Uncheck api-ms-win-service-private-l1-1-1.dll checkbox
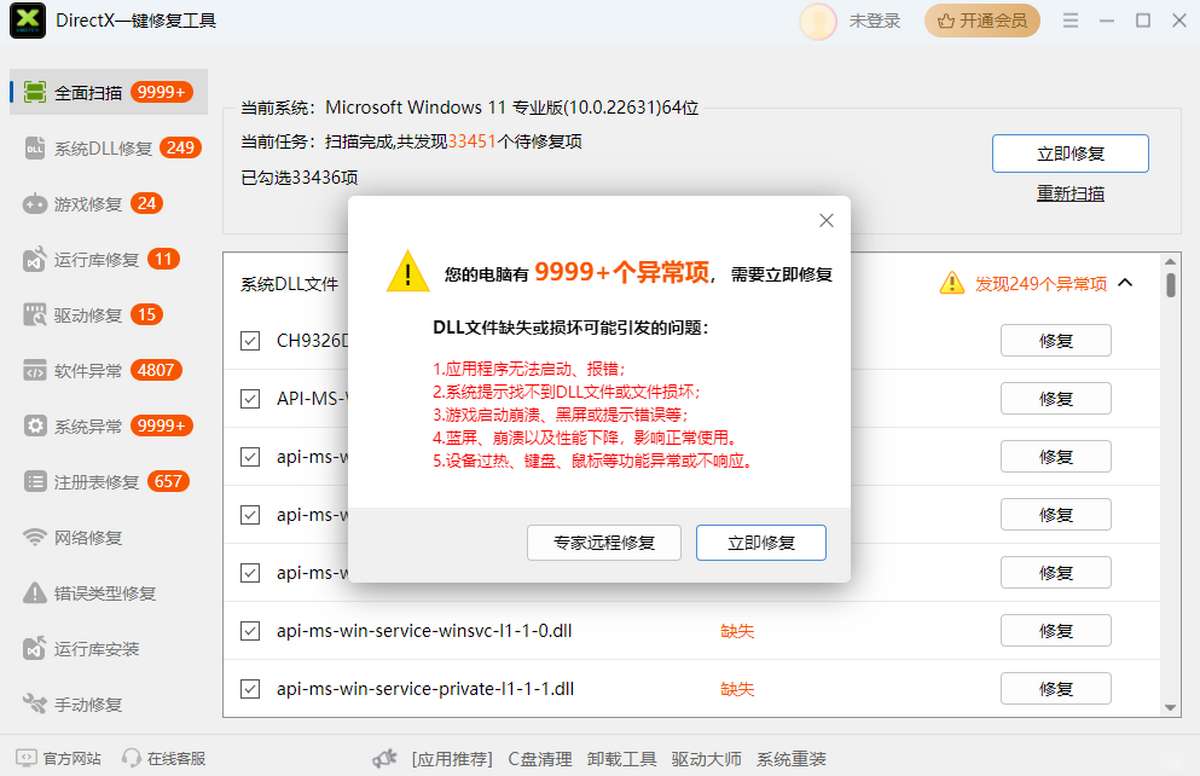The image size is (1200, 776). (250, 689)
